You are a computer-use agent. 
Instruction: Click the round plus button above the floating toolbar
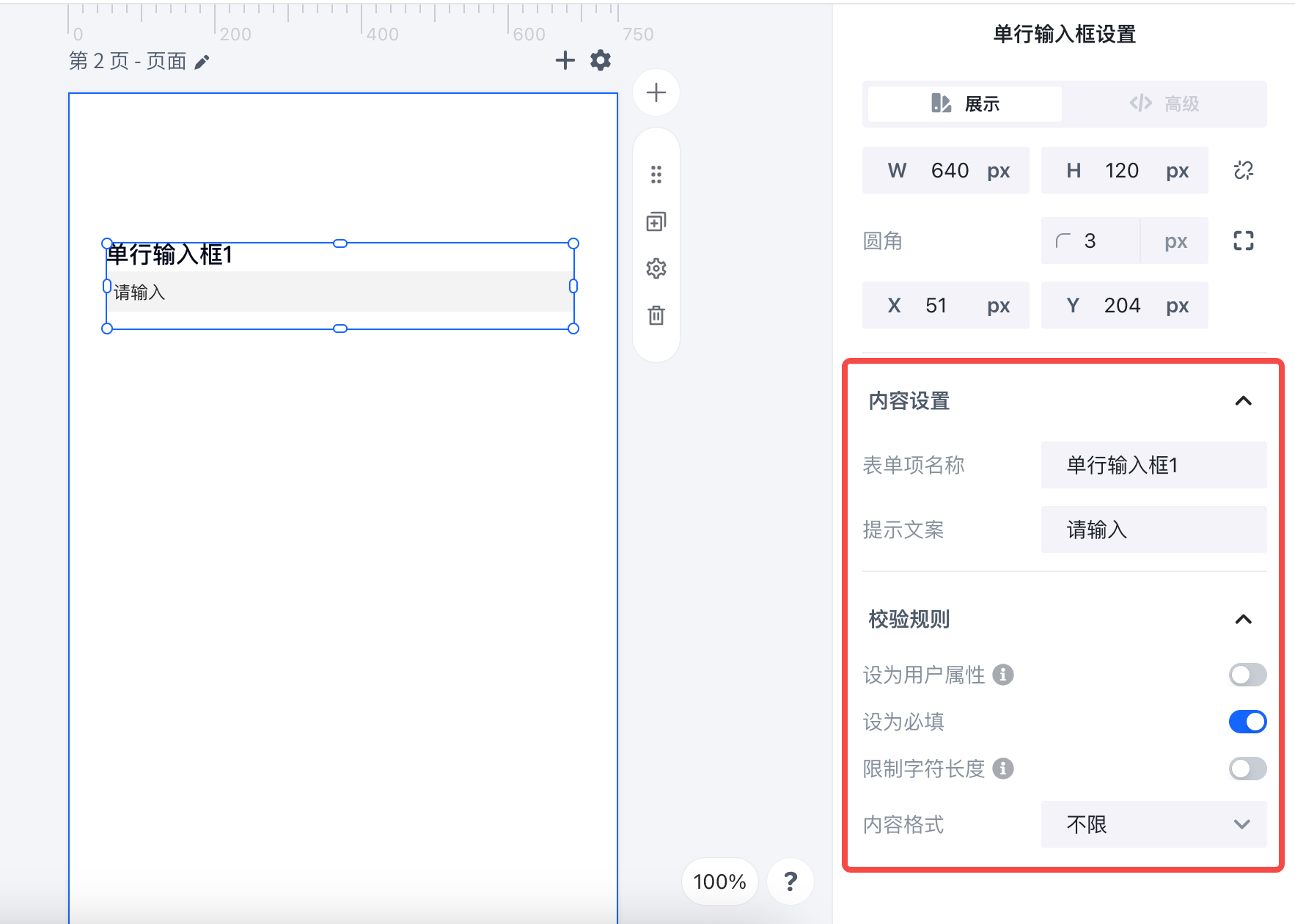point(656,92)
